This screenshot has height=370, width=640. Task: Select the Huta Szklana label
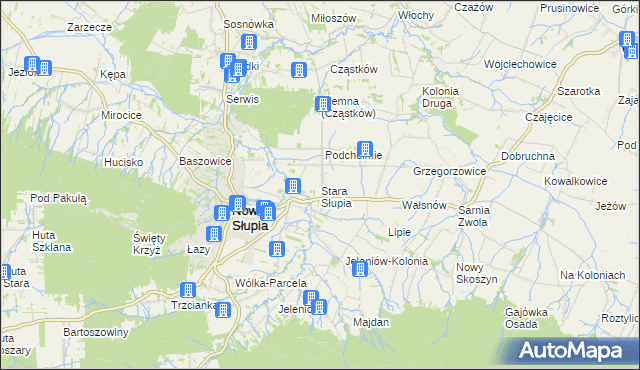(52, 241)
